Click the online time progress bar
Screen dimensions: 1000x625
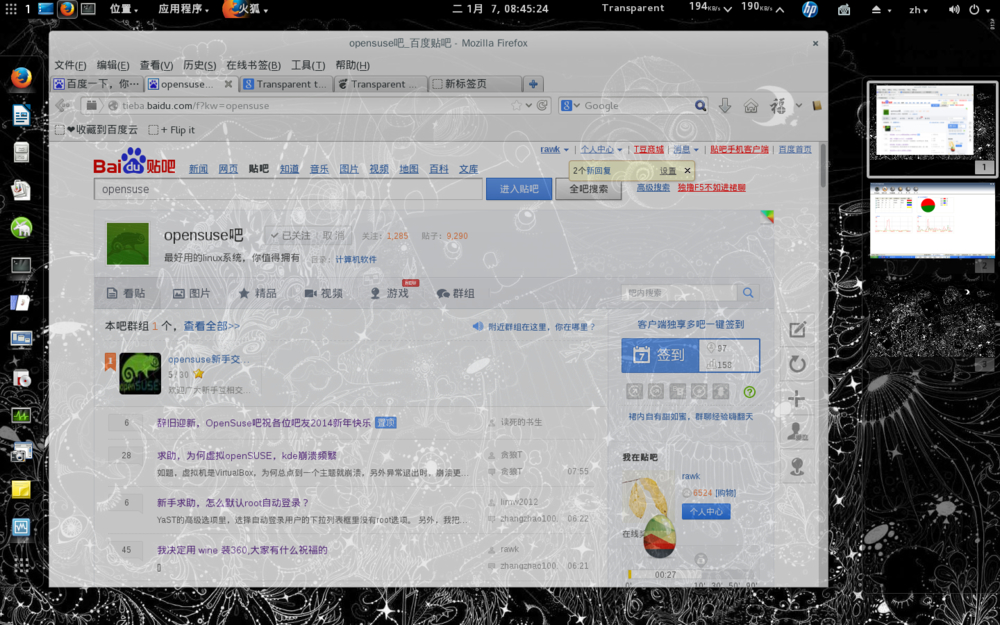tap(693, 575)
